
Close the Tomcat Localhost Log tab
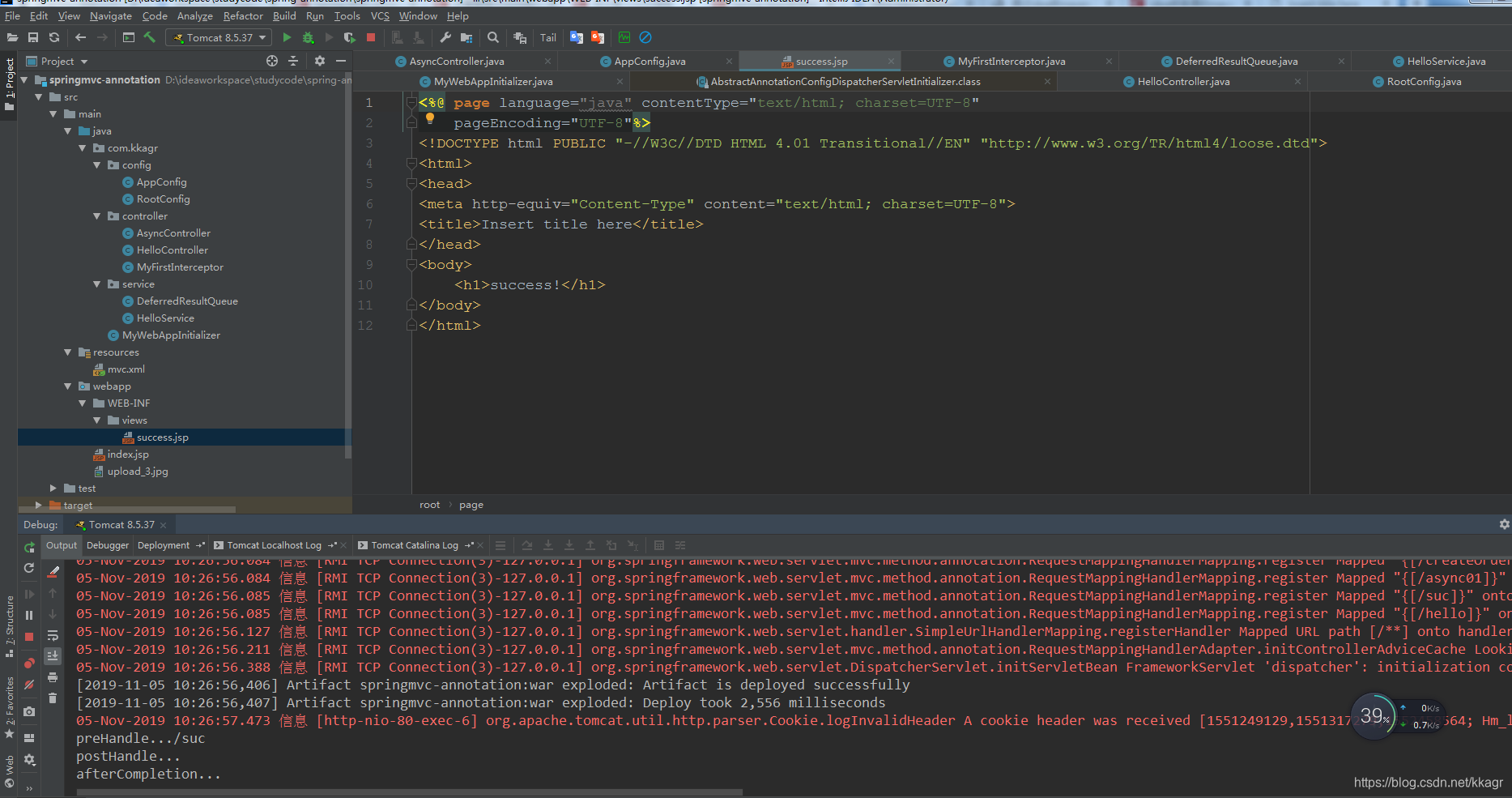pyautogui.click(x=343, y=545)
